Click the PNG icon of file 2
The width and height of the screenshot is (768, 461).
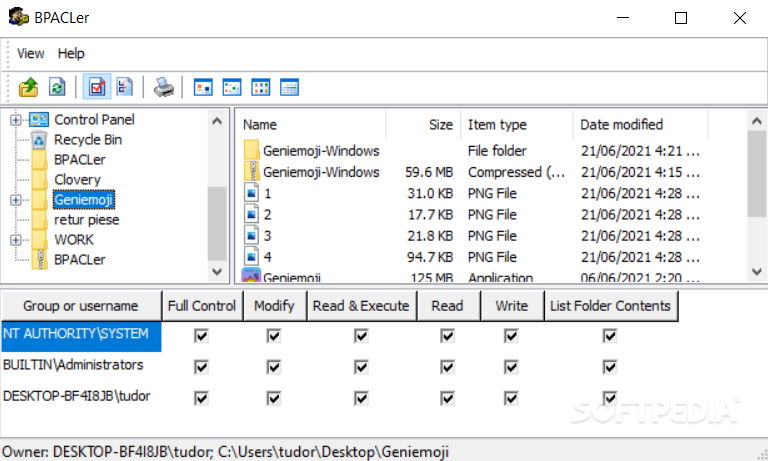pyautogui.click(x=251, y=214)
